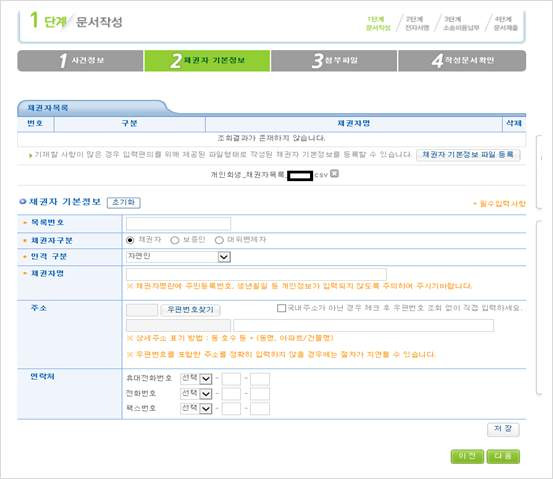This screenshot has height=479, width=553.
Task: Click the 전화번호 middle digits field
Action: tap(231, 394)
